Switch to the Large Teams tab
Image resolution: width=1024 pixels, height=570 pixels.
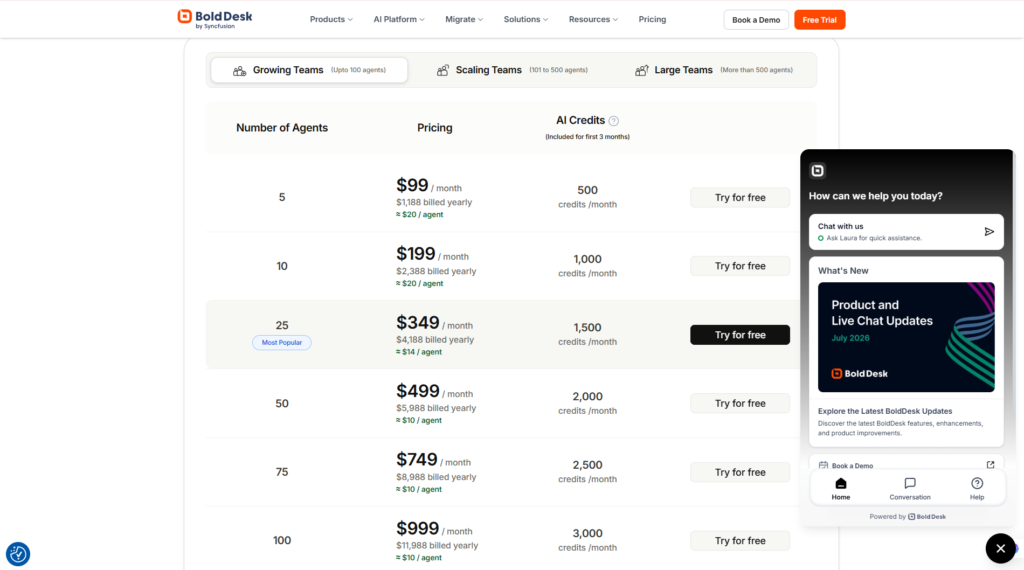click(x=714, y=70)
